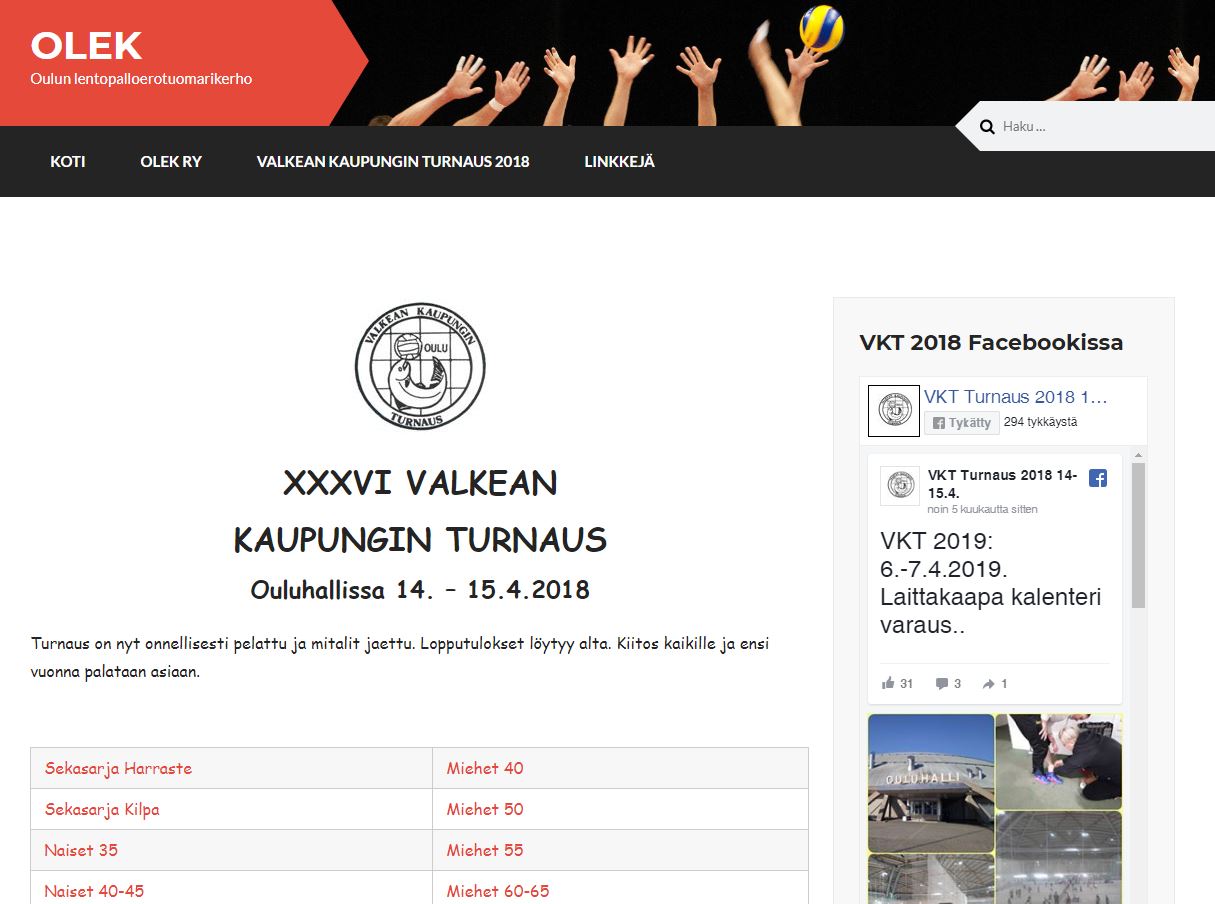Click the search magnifier icon
Screen dimensions: 1215x904
[x=987, y=127]
